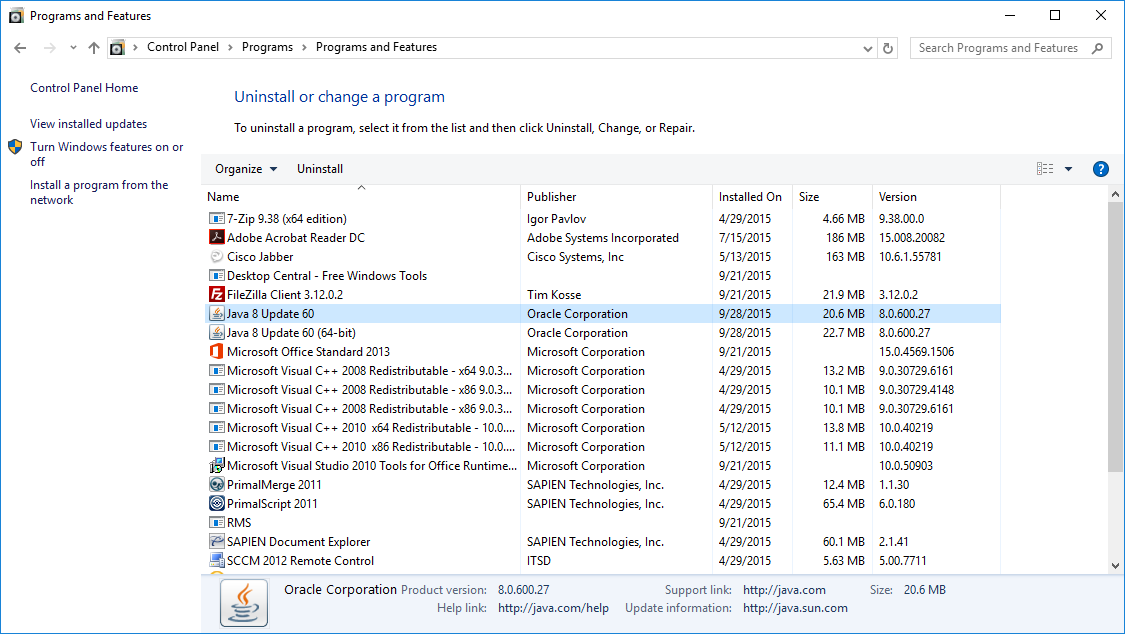This screenshot has height=634, width=1125.
Task: Open View installed updates link
Action: (x=88, y=124)
